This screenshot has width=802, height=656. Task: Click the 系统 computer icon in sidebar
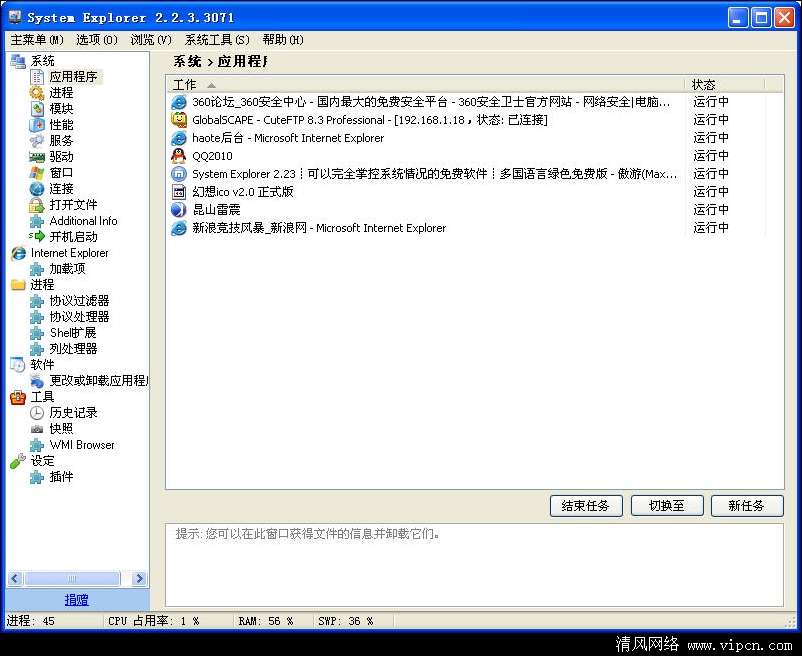[x=18, y=61]
